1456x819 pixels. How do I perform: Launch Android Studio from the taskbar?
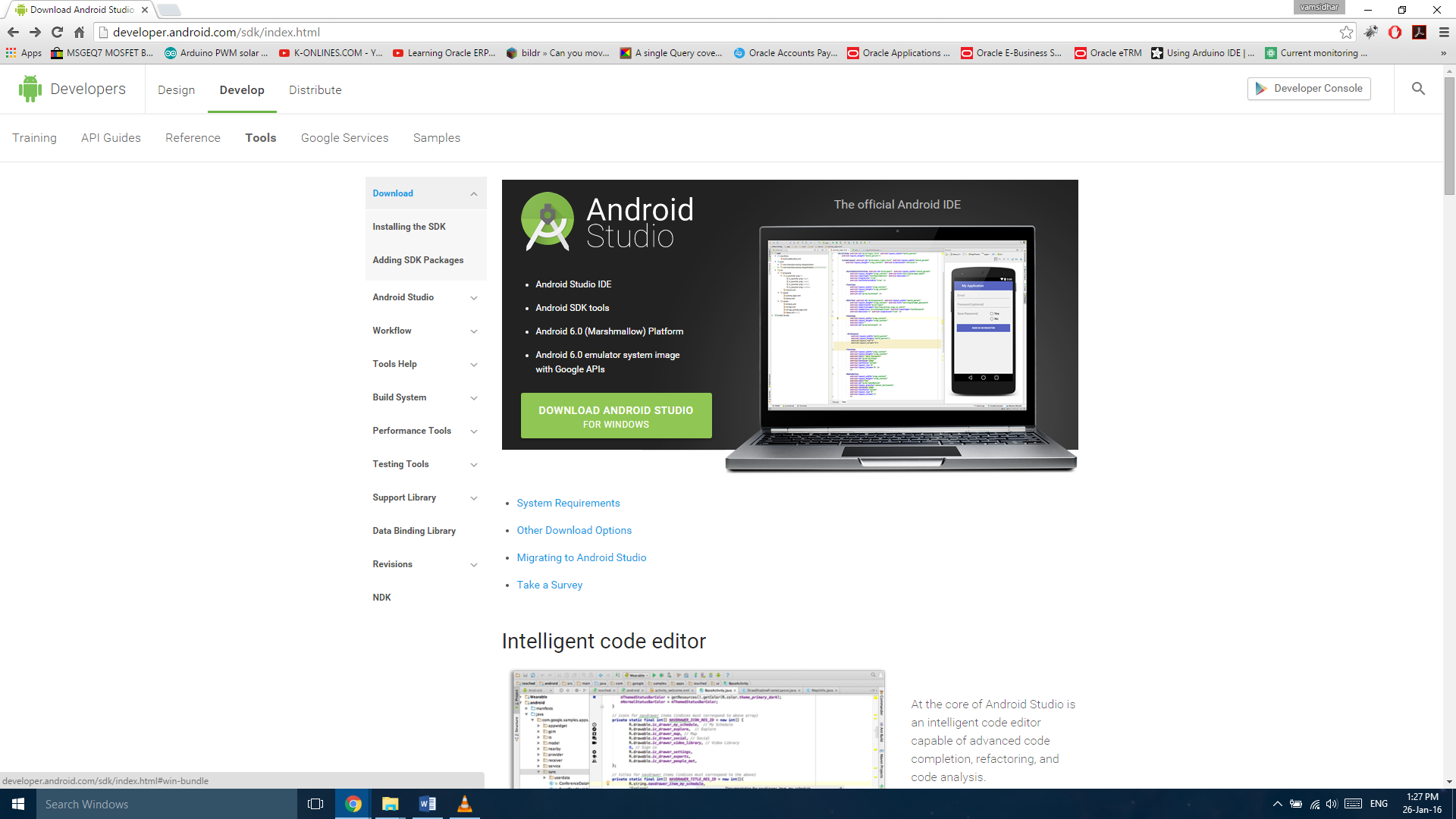pyautogui.click(x=465, y=804)
